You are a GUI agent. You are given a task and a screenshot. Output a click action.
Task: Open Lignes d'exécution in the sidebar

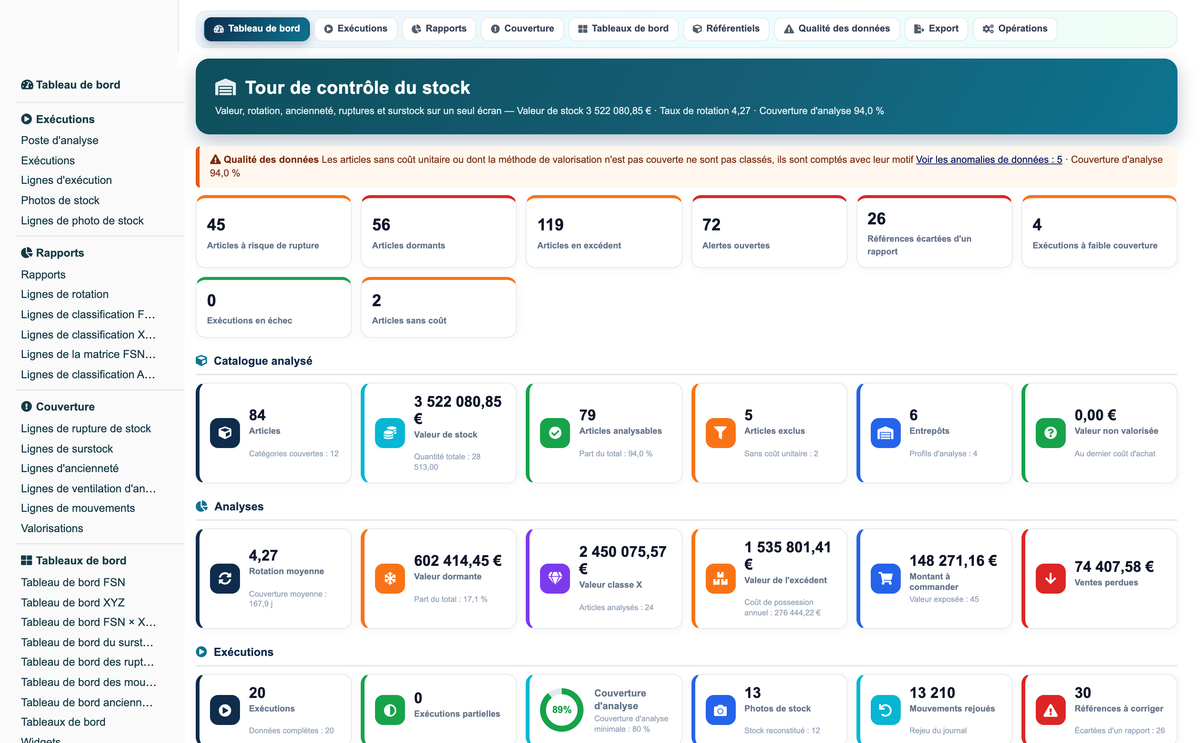click(66, 181)
